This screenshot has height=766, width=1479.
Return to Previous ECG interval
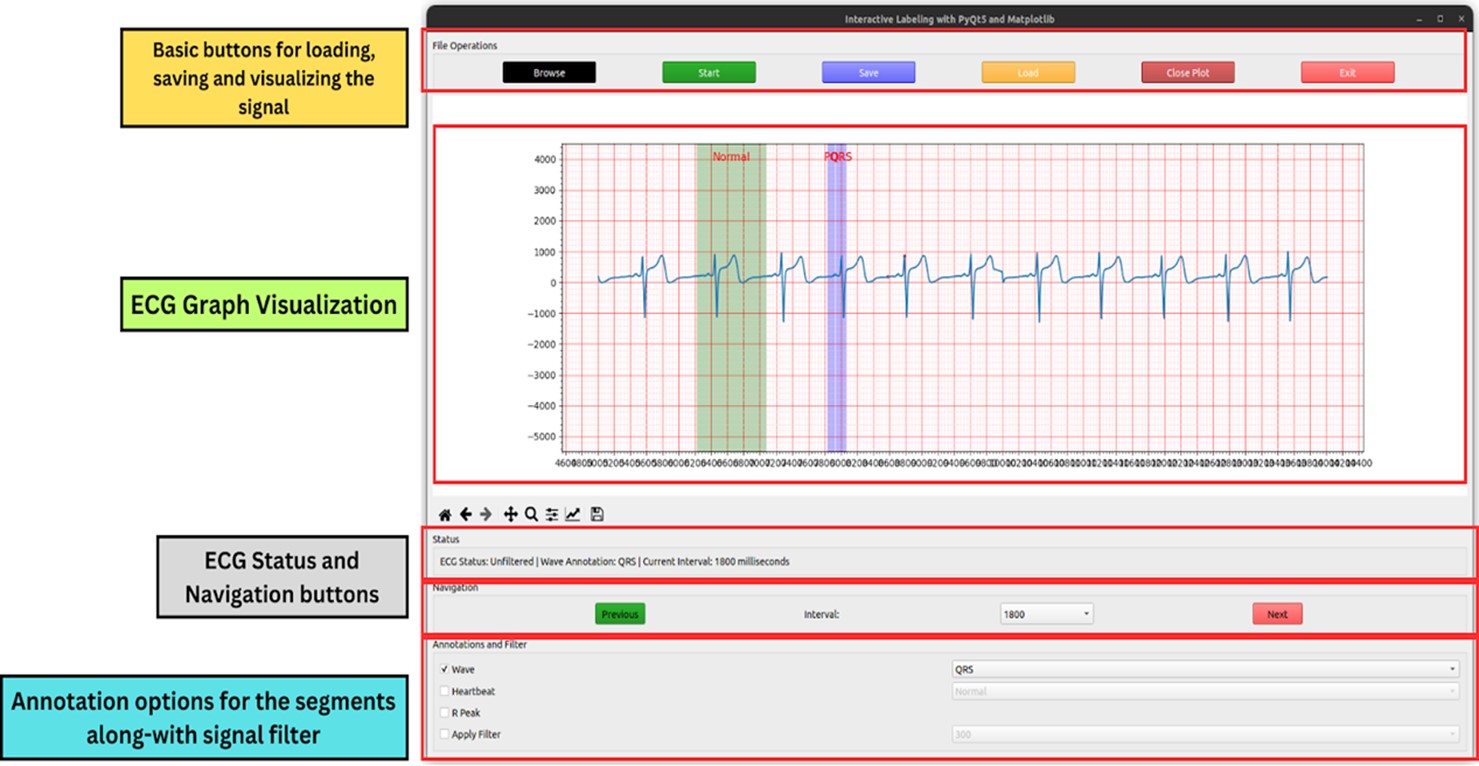tap(620, 614)
